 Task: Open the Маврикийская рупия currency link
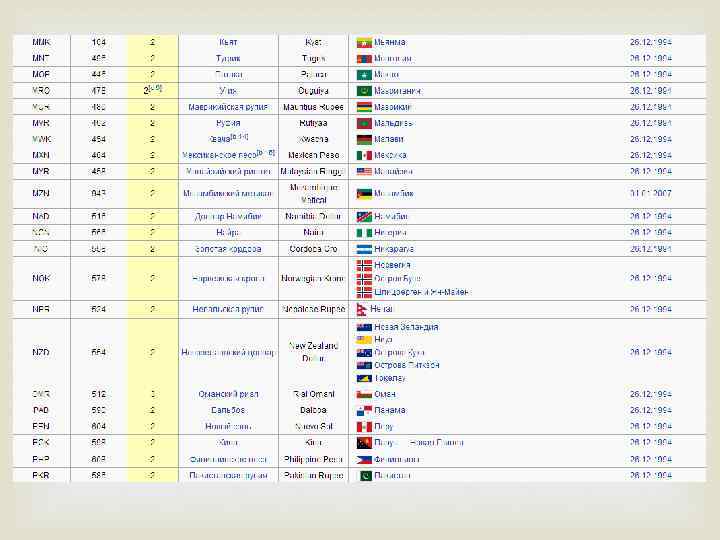pyautogui.click(x=228, y=107)
